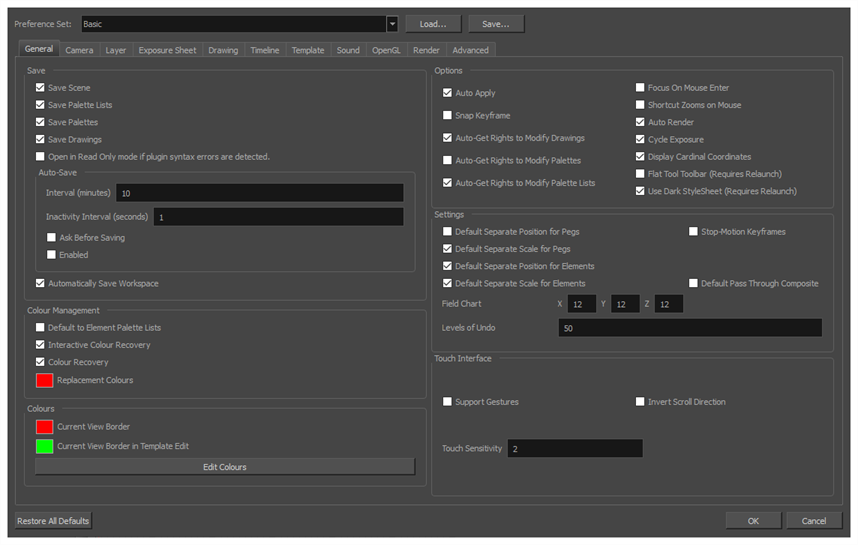Enable Open in Read Only mode checkbox

40,156
